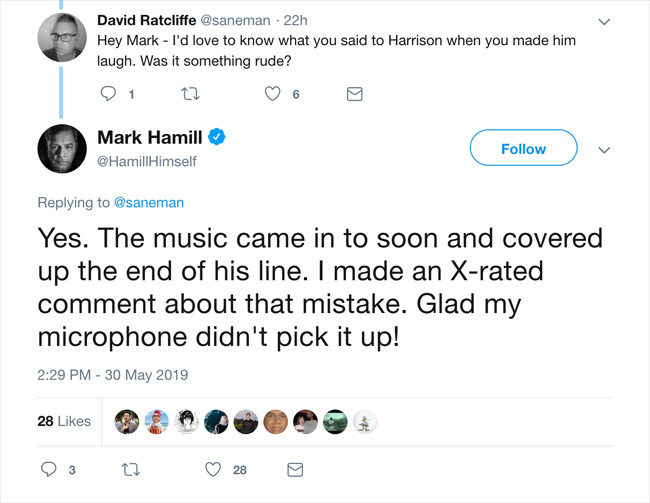Reply to Mark Hamill's tweet
Image resolution: width=650 pixels, height=503 pixels.
pos(49,469)
